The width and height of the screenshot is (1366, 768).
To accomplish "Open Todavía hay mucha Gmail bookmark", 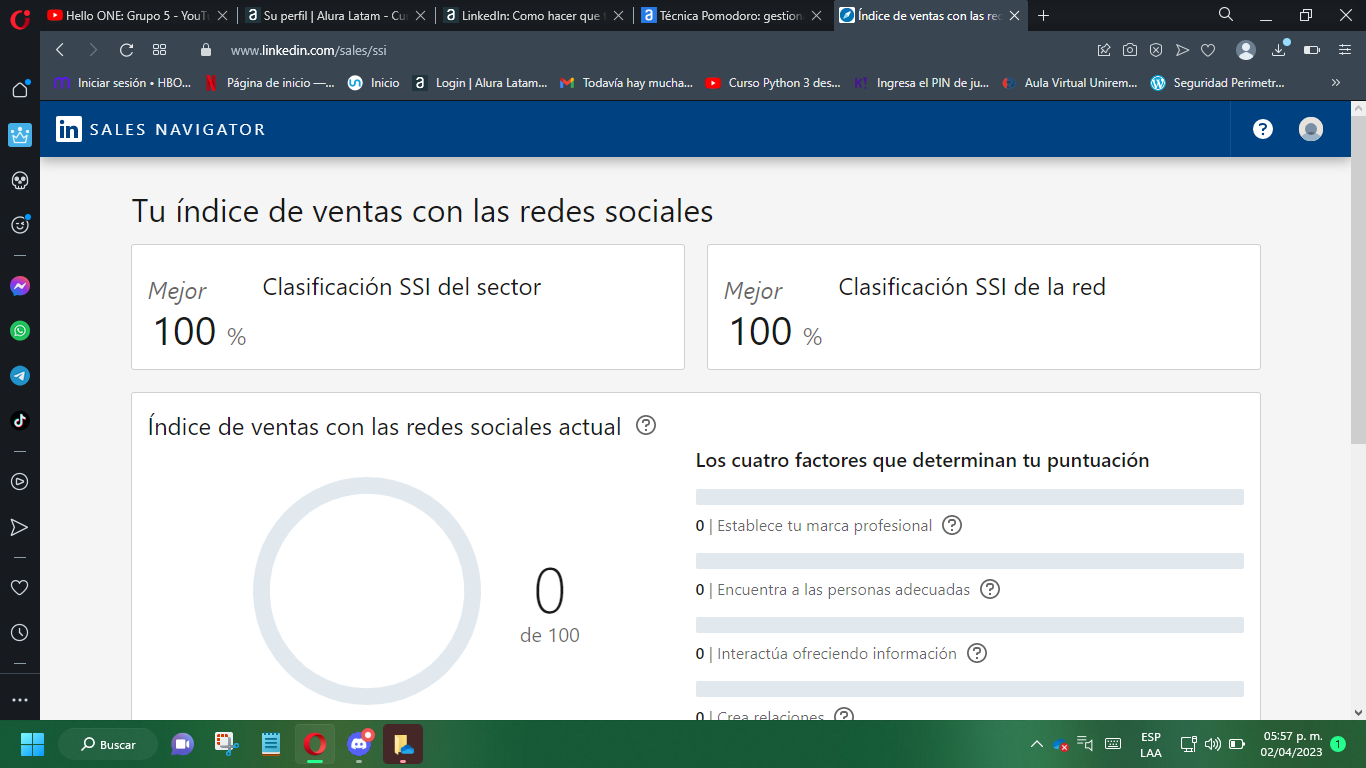I will point(626,83).
